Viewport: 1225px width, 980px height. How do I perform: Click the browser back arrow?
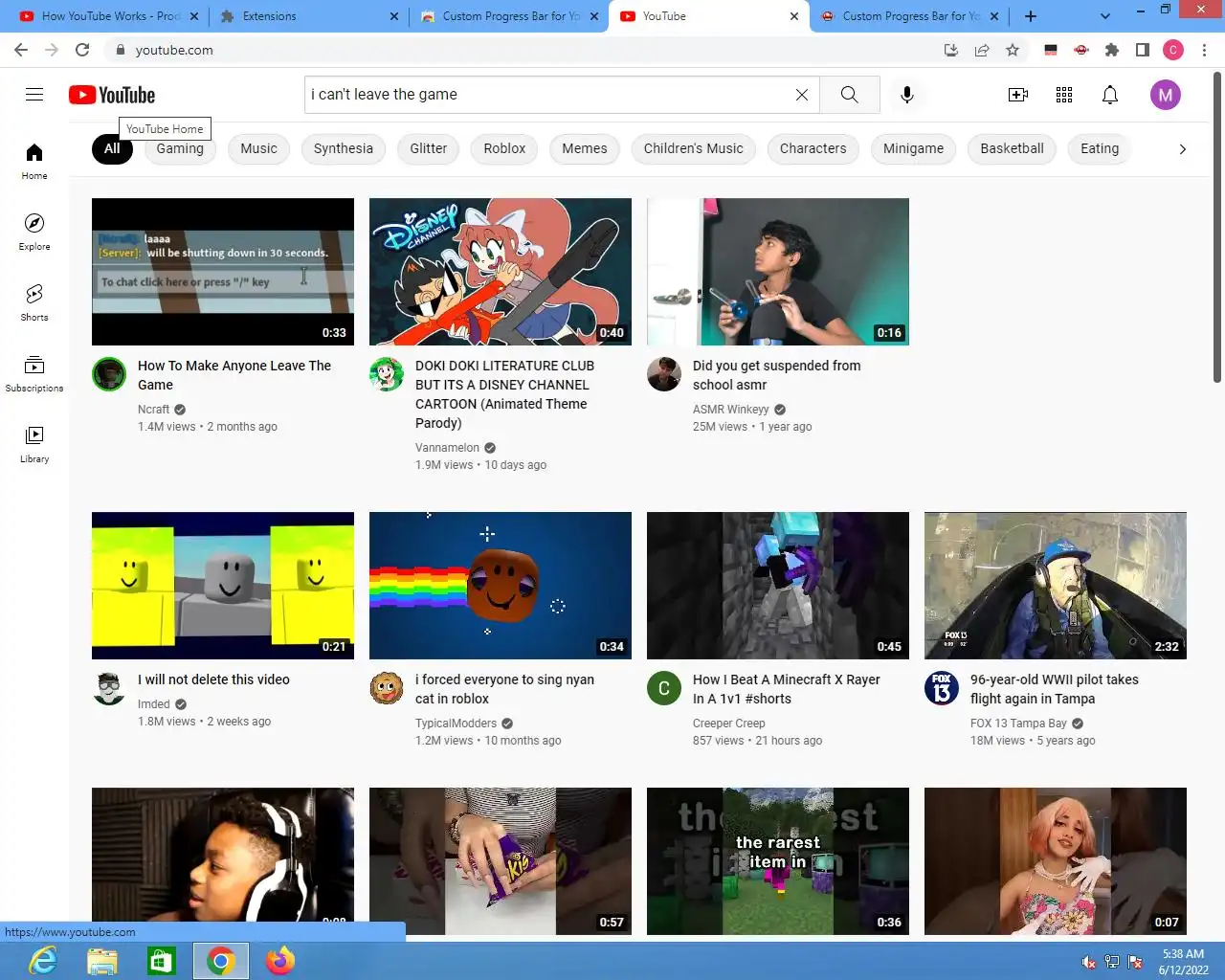(21, 50)
